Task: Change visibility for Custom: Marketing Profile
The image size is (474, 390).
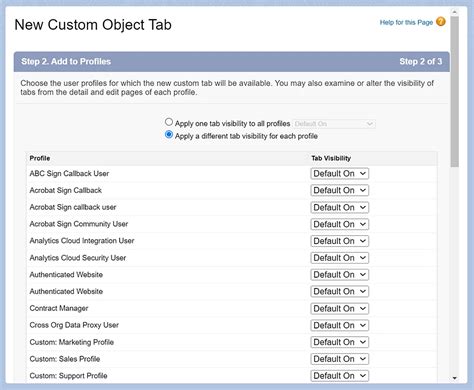Action: click(x=339, y=342)
